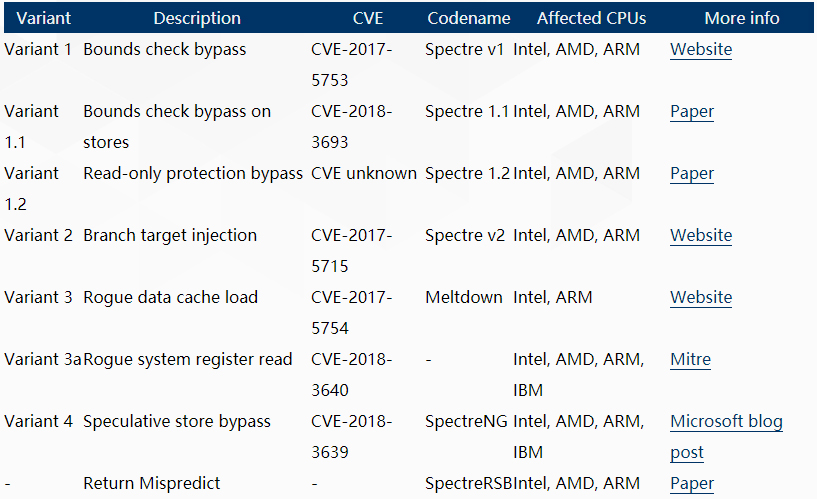
Task: Click the Affected CPUs column header
Action: point(591,18)
